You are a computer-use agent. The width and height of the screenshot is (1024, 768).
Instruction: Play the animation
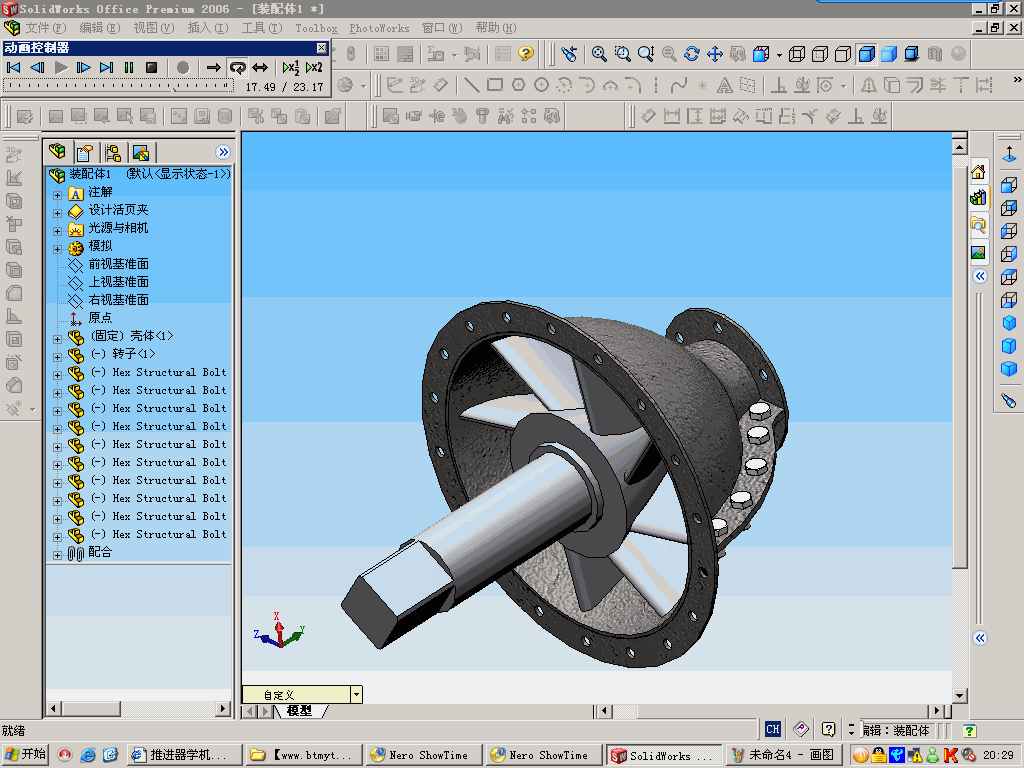click(61, 67)
